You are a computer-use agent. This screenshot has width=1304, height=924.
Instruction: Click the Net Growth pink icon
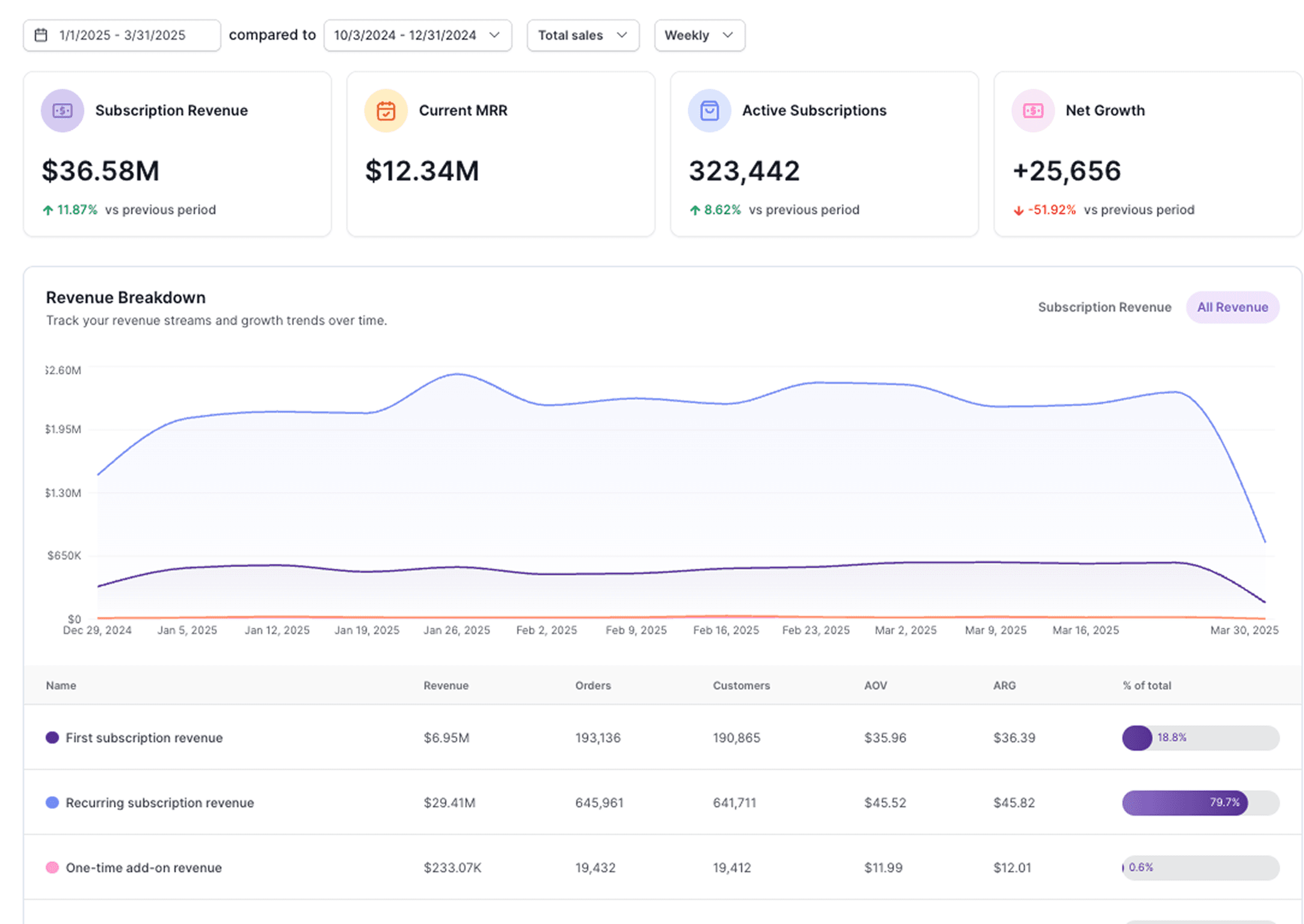click(x=1033, y=111)
